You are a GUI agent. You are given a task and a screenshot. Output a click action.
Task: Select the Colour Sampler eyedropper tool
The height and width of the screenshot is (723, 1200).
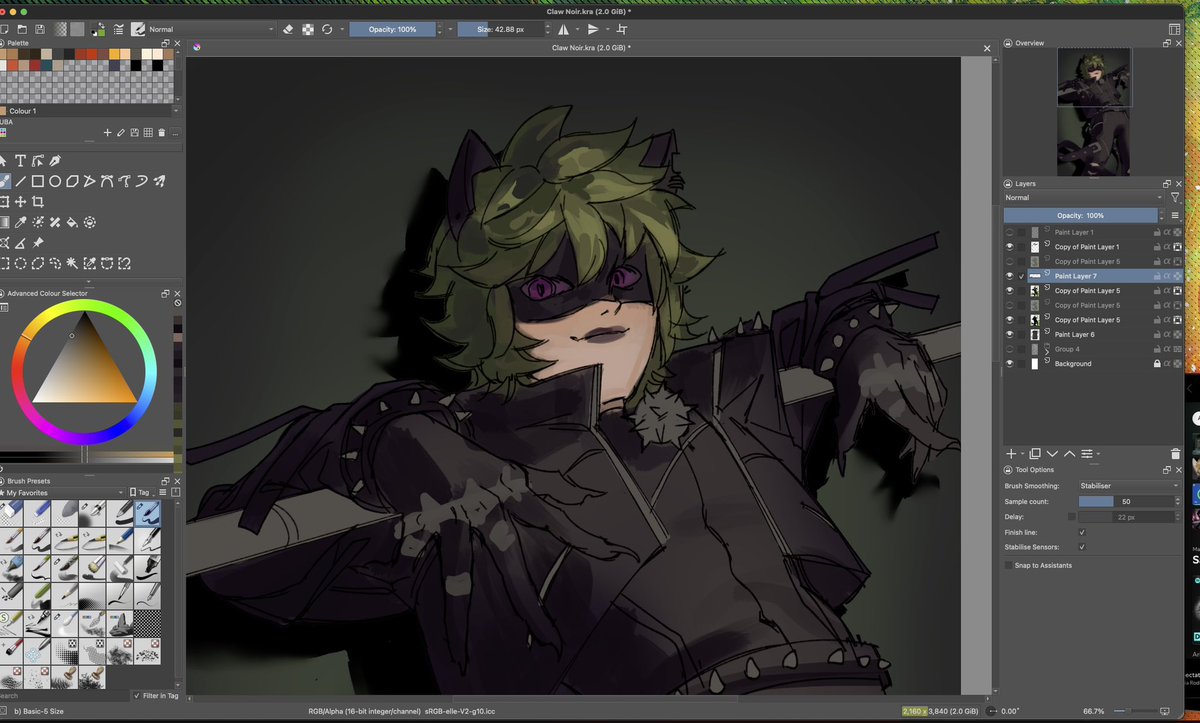(20, 222)
